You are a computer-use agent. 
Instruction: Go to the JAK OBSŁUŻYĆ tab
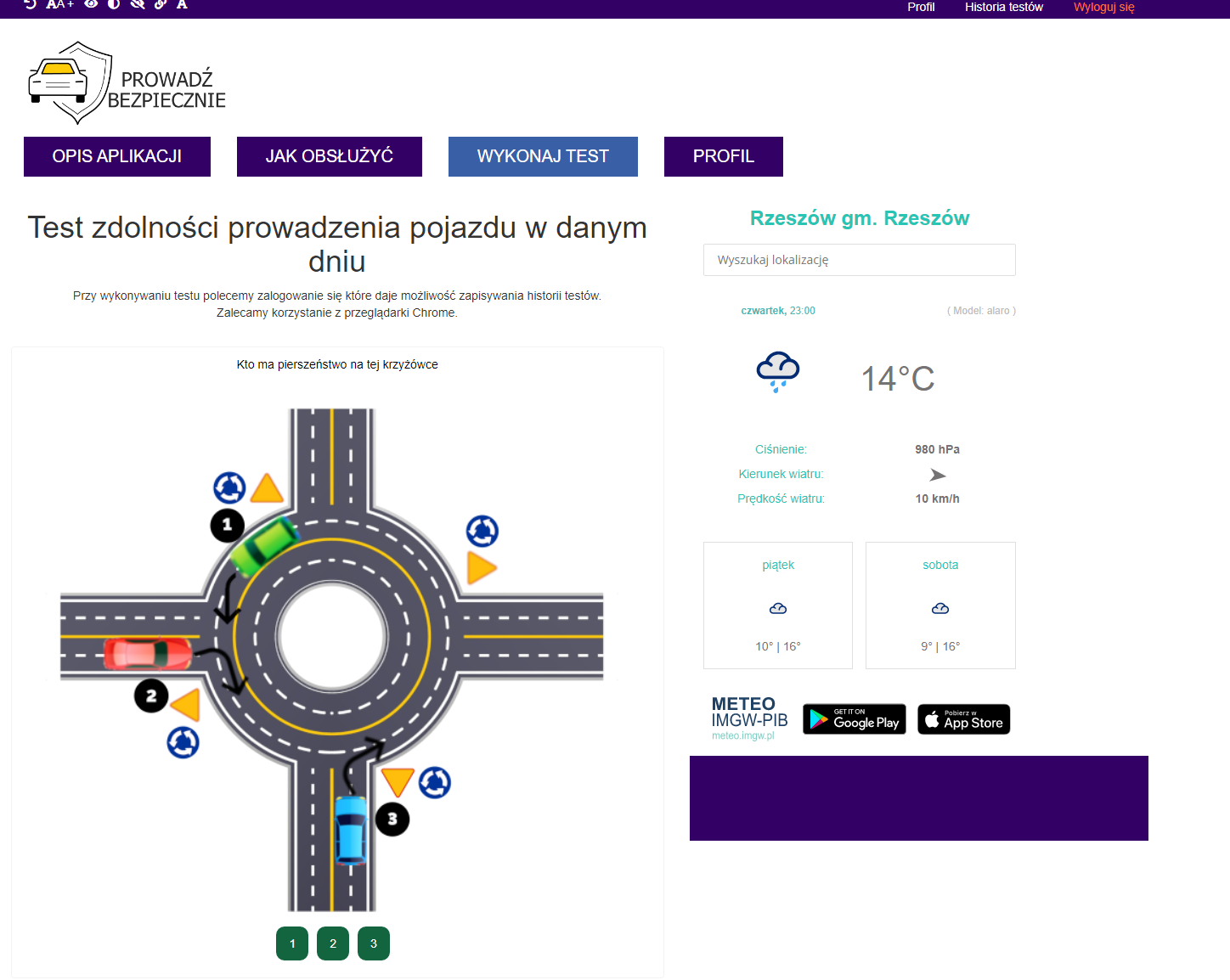tap(330, 156)
